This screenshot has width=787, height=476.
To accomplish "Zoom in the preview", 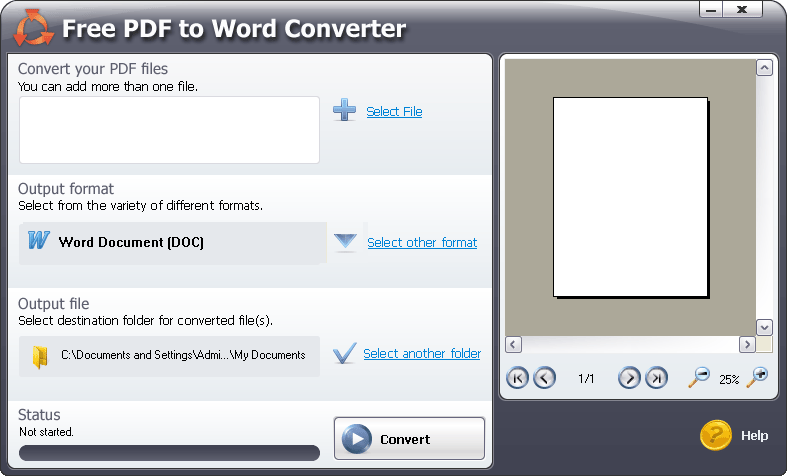I will coord(757,377).
